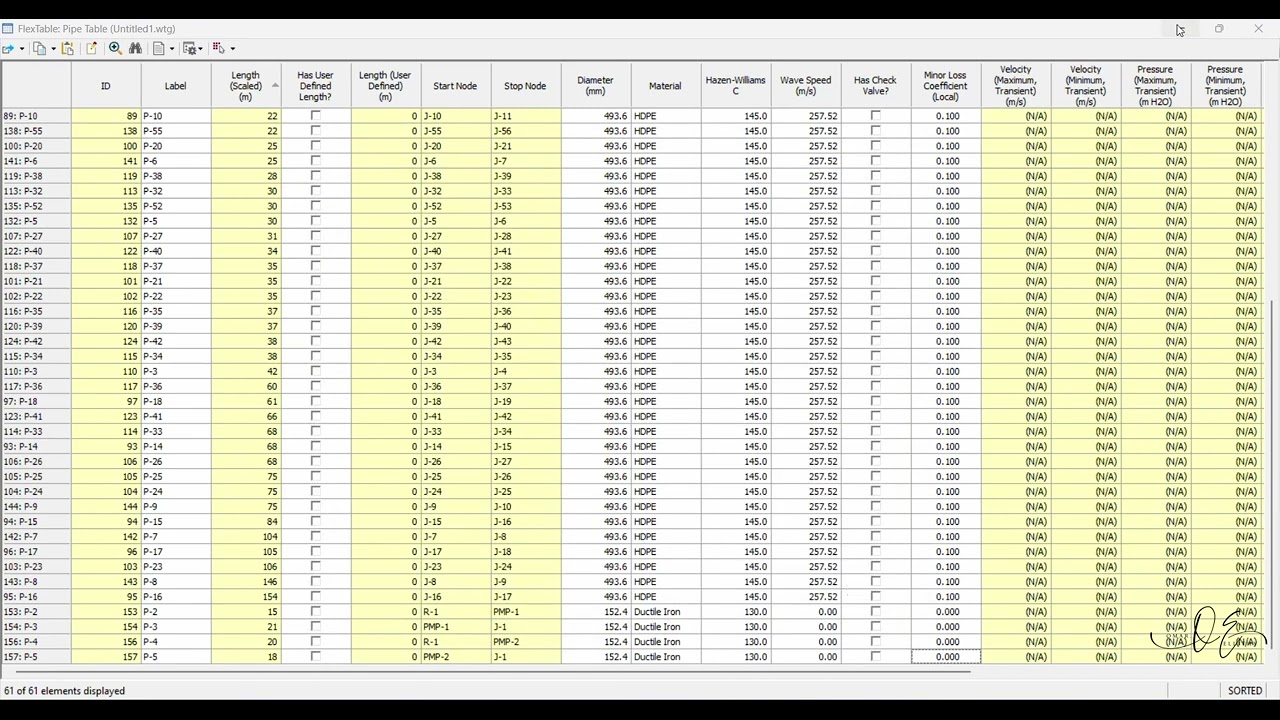
Task: Click Hazen-Williams cell '130.0' in row 156: P-4
Action: click(736, 642)
